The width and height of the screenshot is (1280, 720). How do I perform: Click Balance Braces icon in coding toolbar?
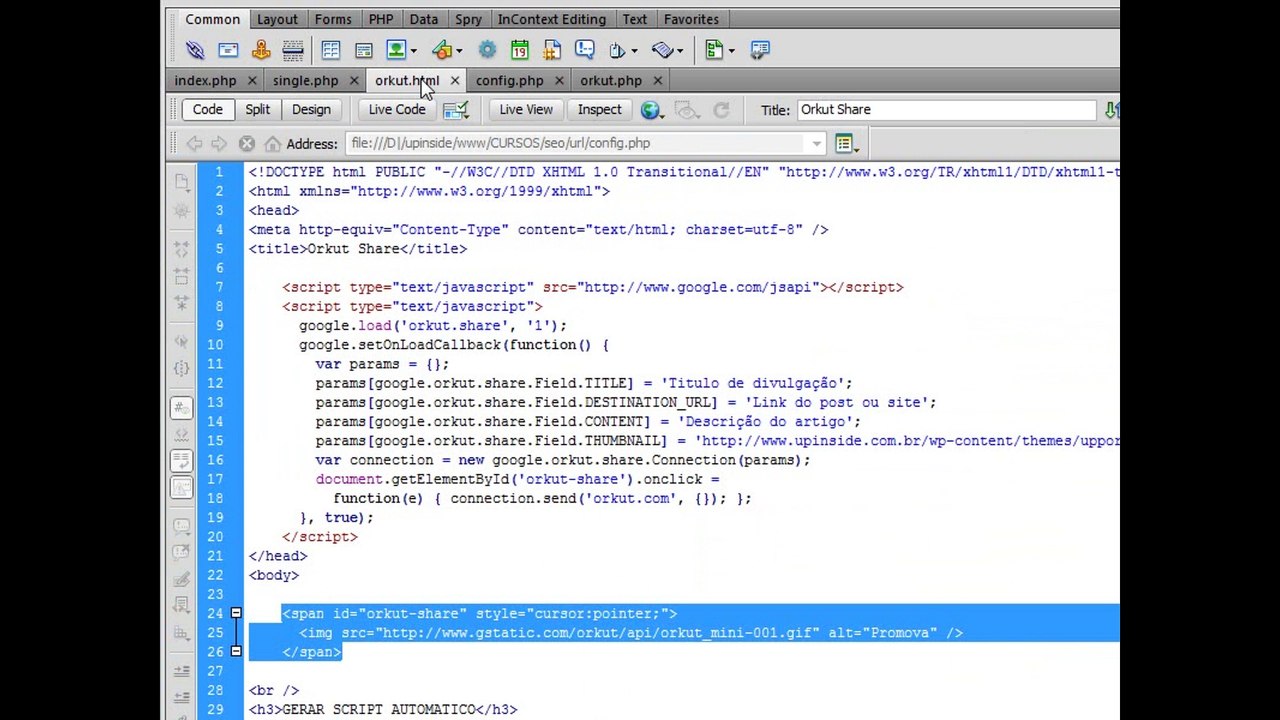pyautogui.click(x=181, y=368)
